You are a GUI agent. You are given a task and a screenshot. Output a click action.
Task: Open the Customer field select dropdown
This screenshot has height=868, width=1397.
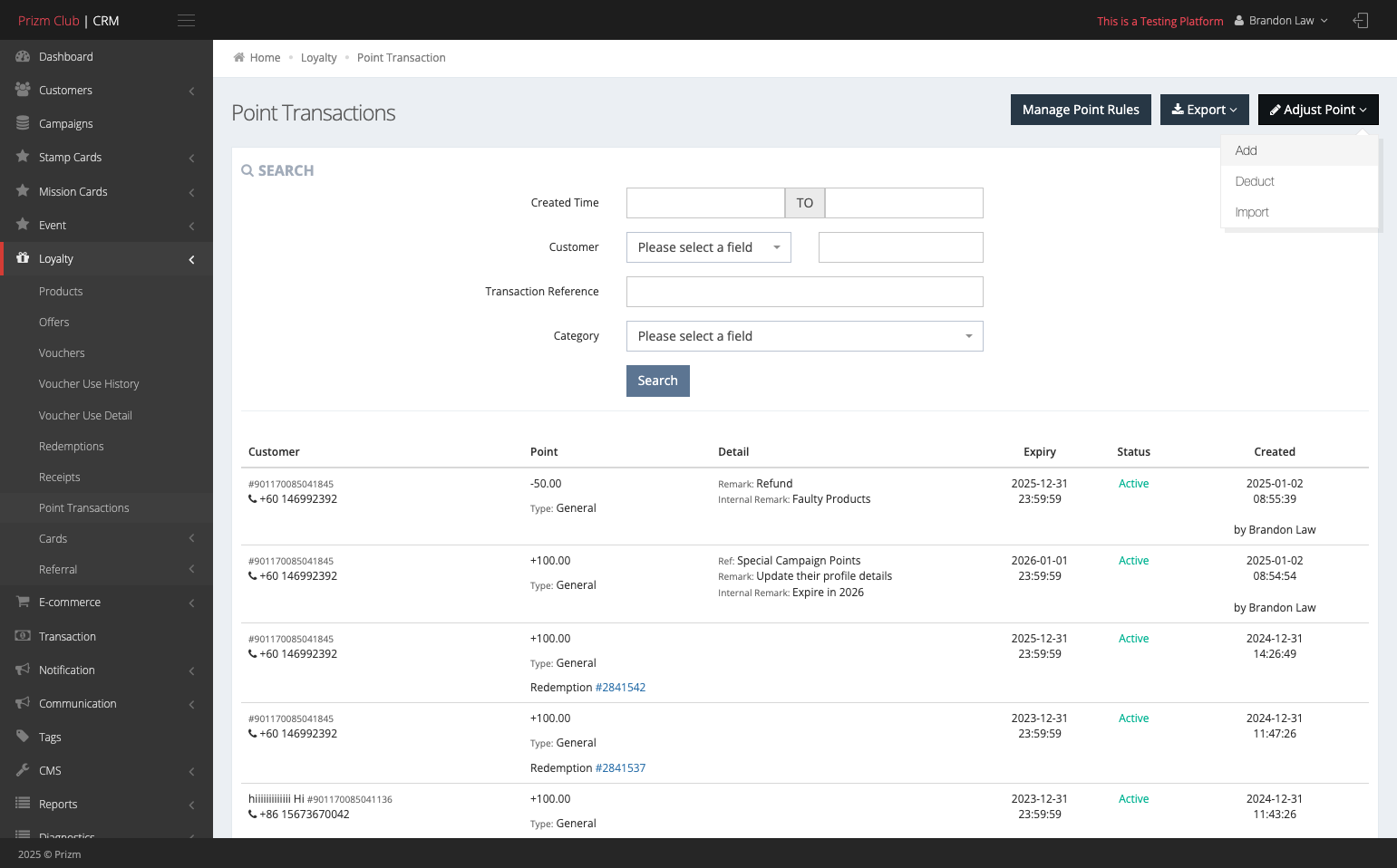click(x=709, y=247)
